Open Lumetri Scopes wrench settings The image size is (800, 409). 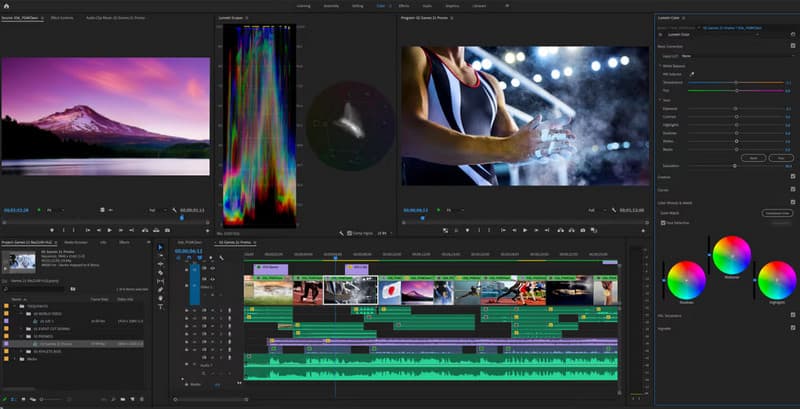(341, 232)
